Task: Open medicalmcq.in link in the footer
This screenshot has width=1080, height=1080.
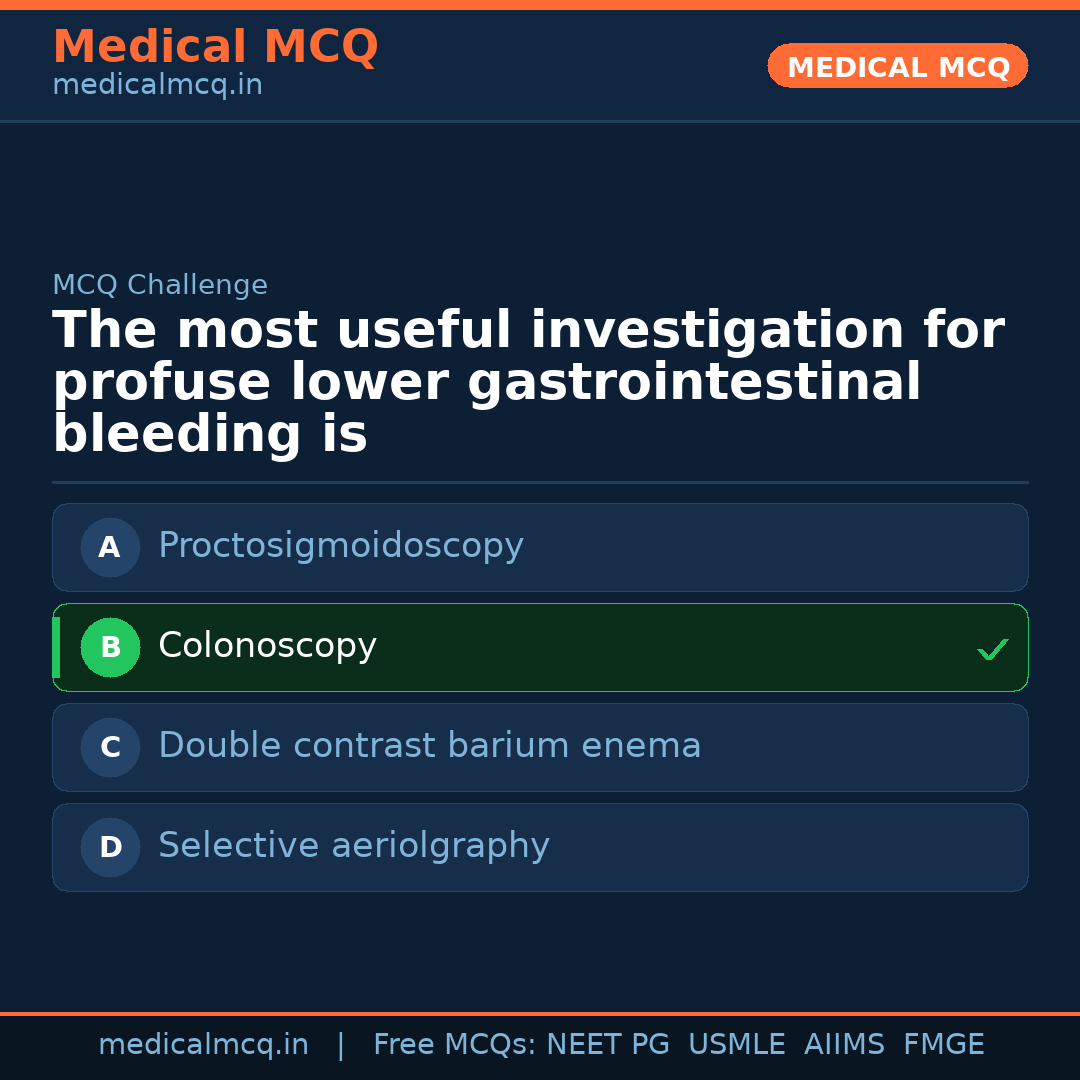Action: [x=203, y=1045]
